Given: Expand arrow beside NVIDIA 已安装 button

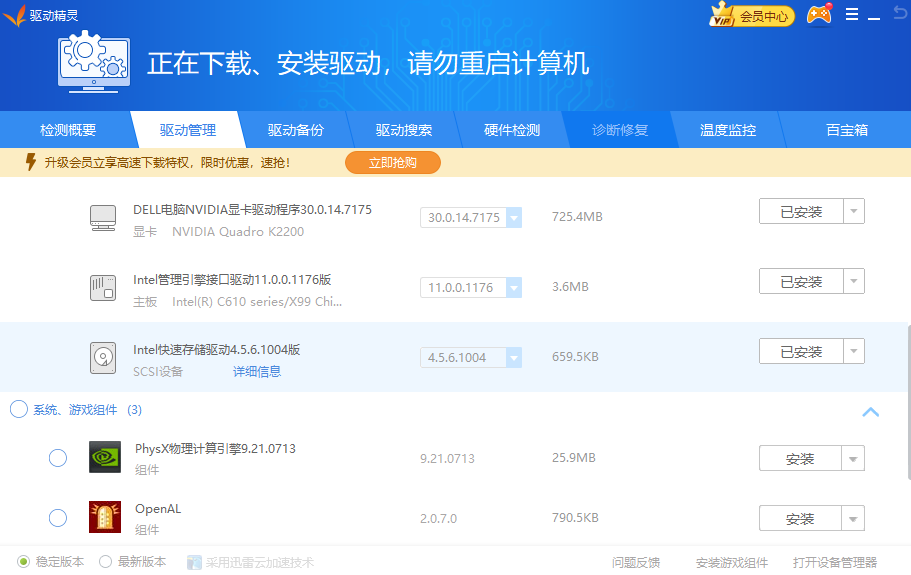Looking at the screenshot, I should (x=853, y=211).
